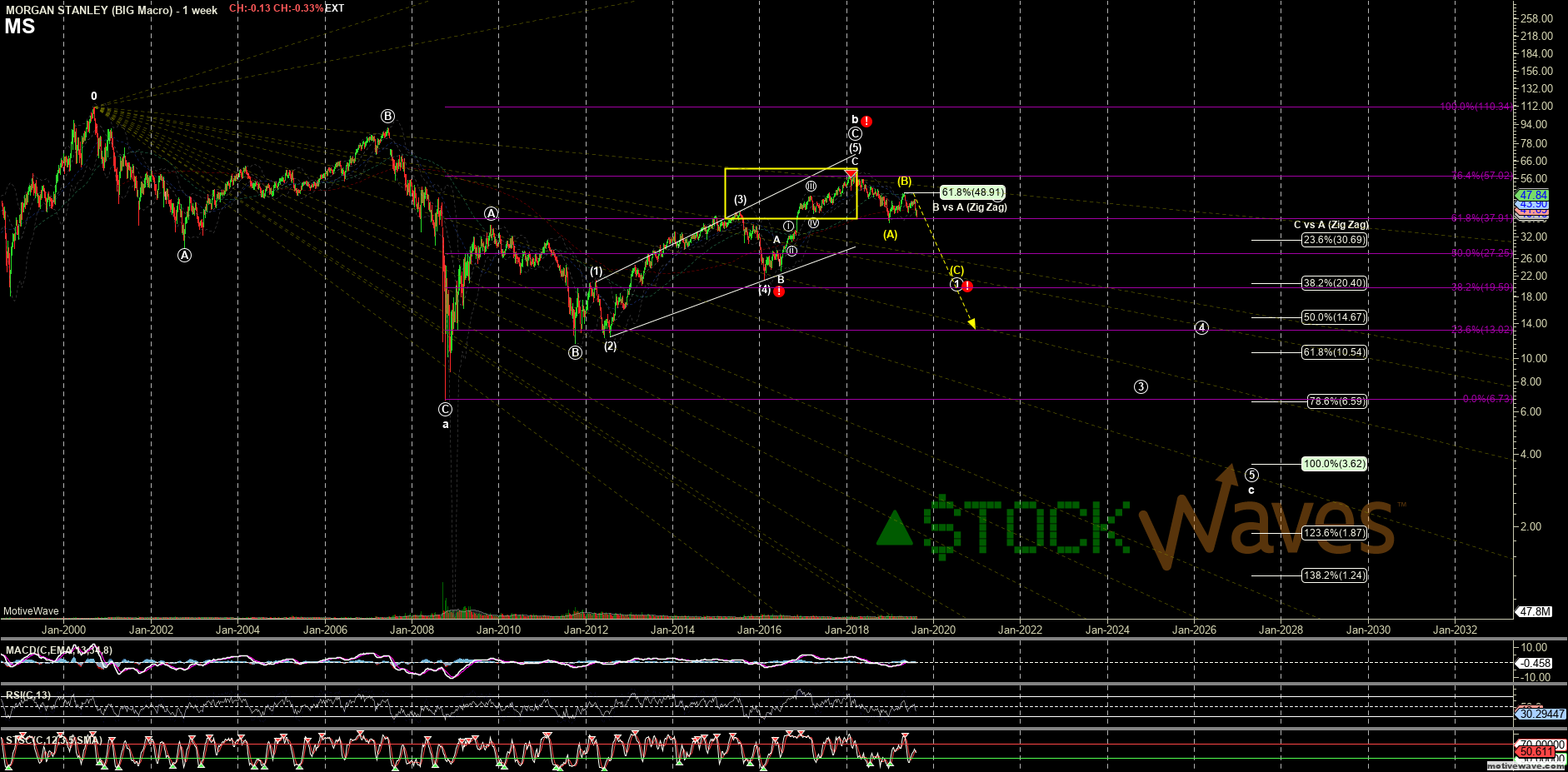Select the 23.6%(30.69) Fibonacci label
This screenshot has height=772, width=1568.
pyautogui.click(x=1335, y=240)
